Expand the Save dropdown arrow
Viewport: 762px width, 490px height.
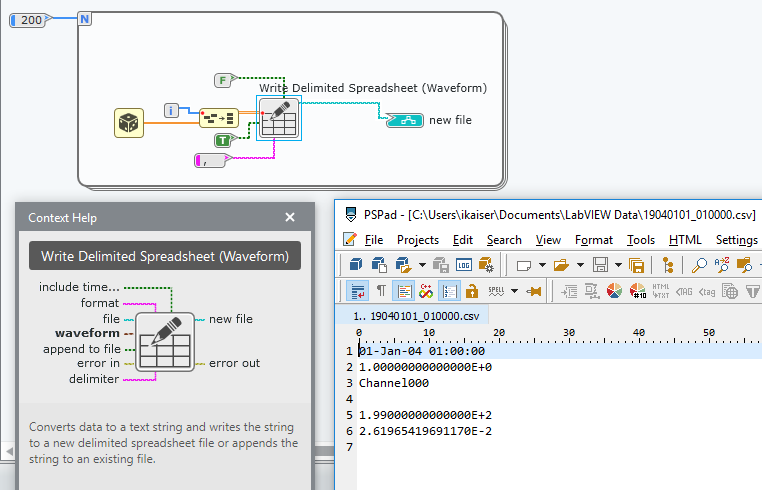[x=618, y=265]
